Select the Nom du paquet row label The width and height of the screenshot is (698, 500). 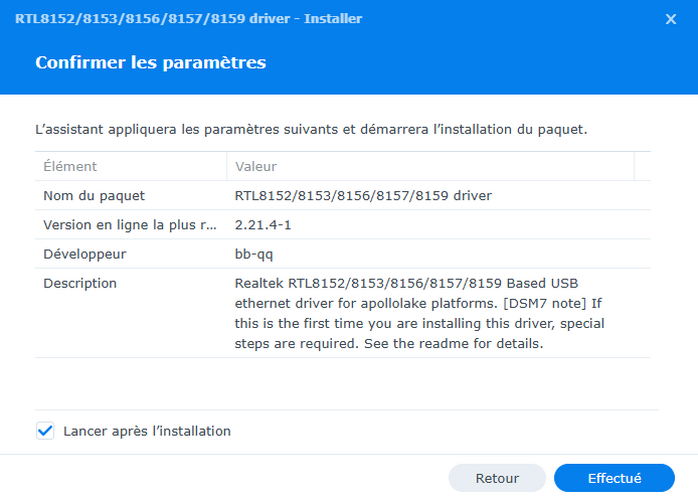[x=94, y=196]
